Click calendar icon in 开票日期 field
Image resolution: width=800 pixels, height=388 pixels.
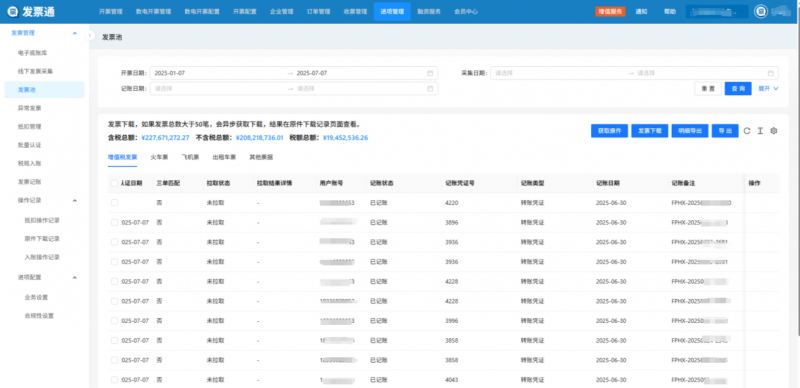click(x=430, y=73)
